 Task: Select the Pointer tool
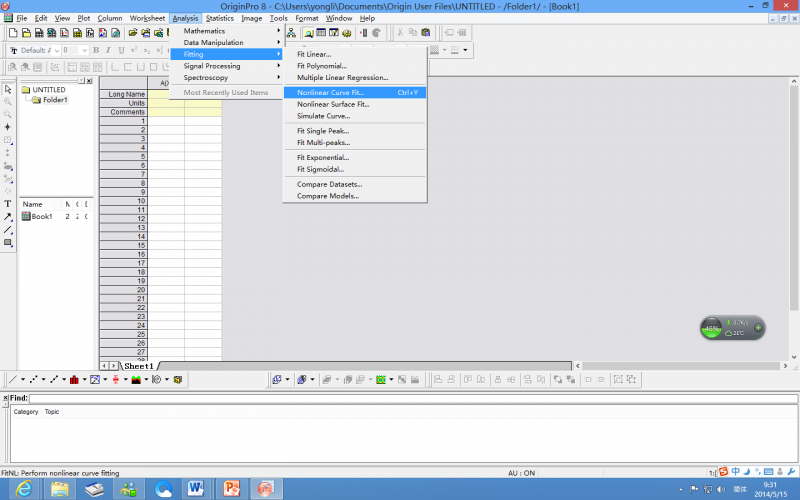pyautogui.click(x=8, y=89)
